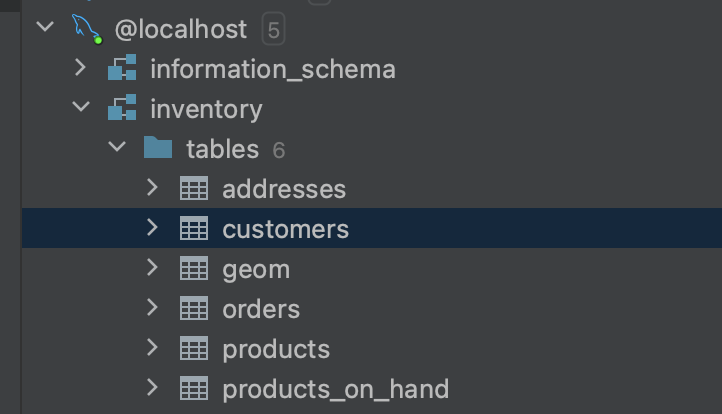Viewport: 722px width, 414px height.
Task: Expand the orders table node
Action: (153, 308)
